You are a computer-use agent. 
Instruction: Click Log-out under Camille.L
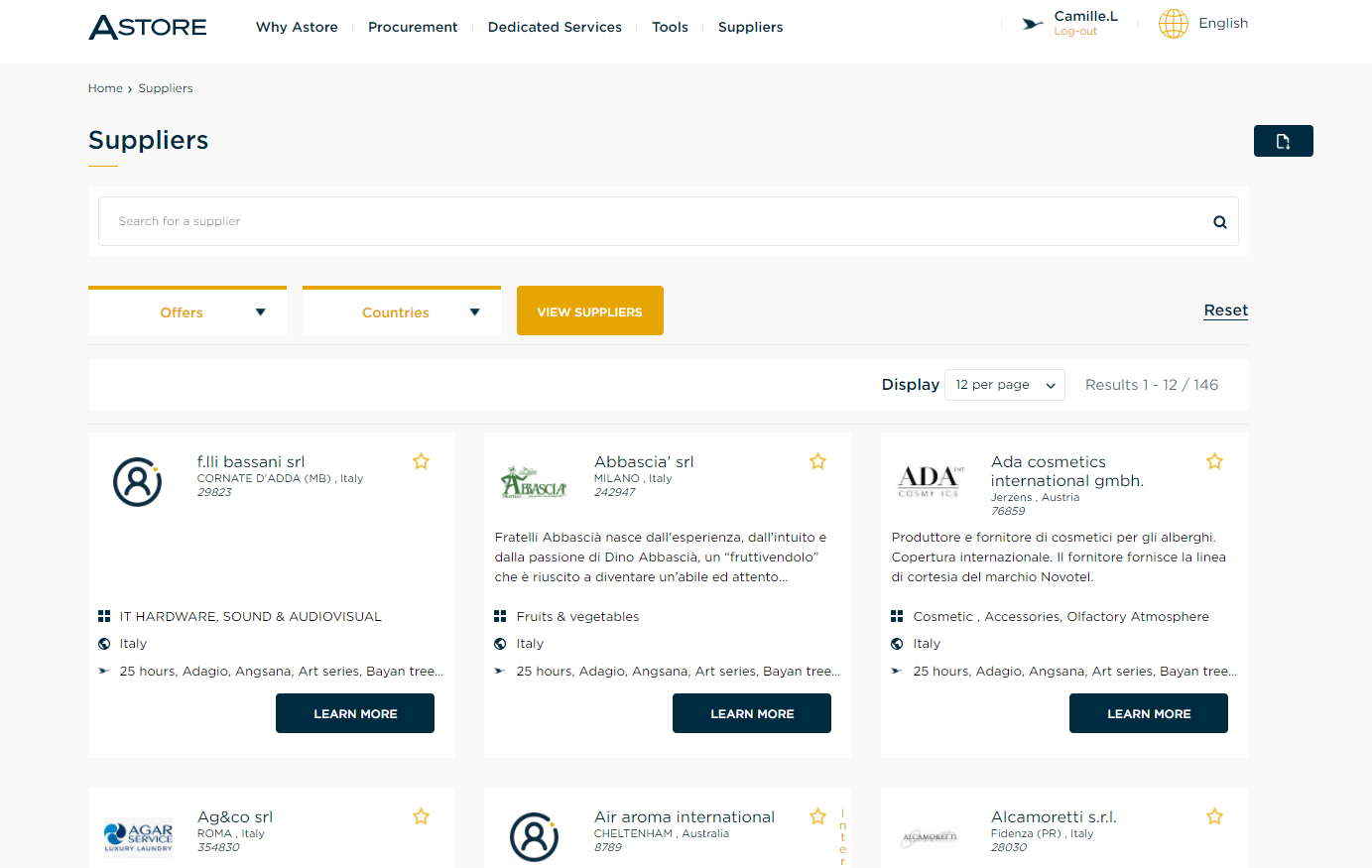pyautogui.click(x=1075, y=32)
